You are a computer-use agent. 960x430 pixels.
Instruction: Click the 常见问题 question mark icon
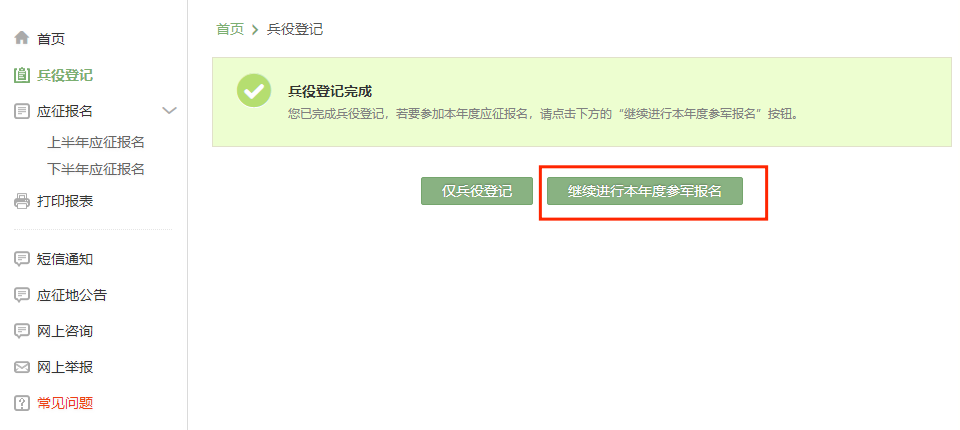21,403
